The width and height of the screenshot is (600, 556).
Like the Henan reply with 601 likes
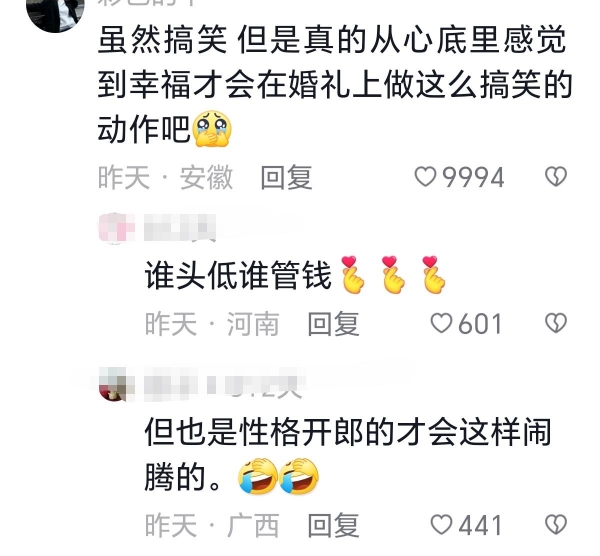click(x=441, y=323)
